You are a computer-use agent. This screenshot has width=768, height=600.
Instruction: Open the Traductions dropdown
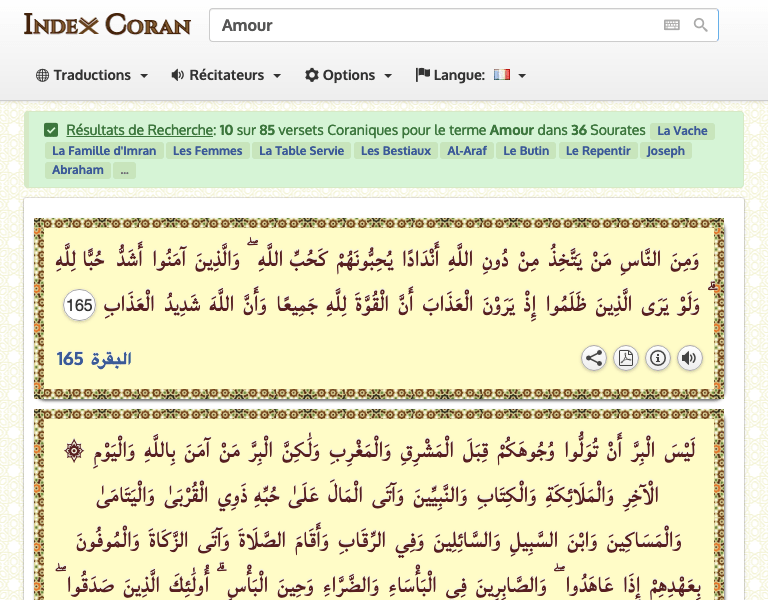pos(92,75)
